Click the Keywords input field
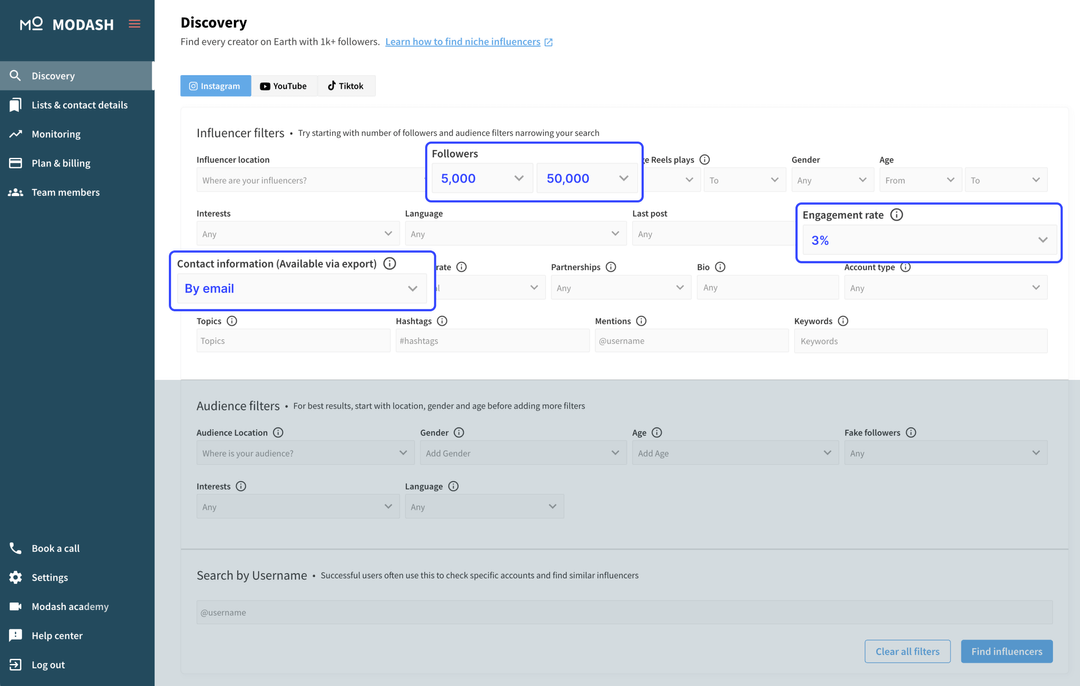The image size is (1080, 686). point(921,341)
